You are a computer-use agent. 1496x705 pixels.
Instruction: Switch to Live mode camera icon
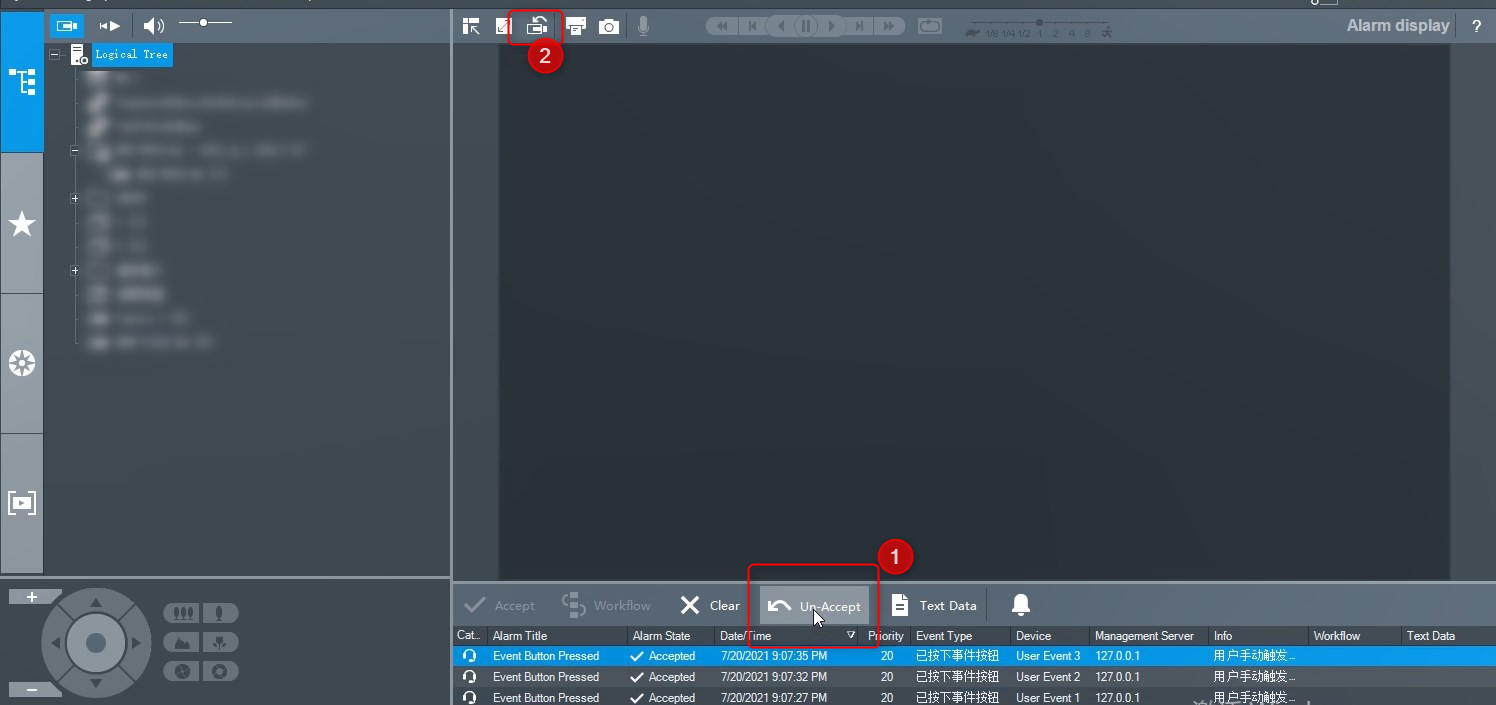click(67, 25)
